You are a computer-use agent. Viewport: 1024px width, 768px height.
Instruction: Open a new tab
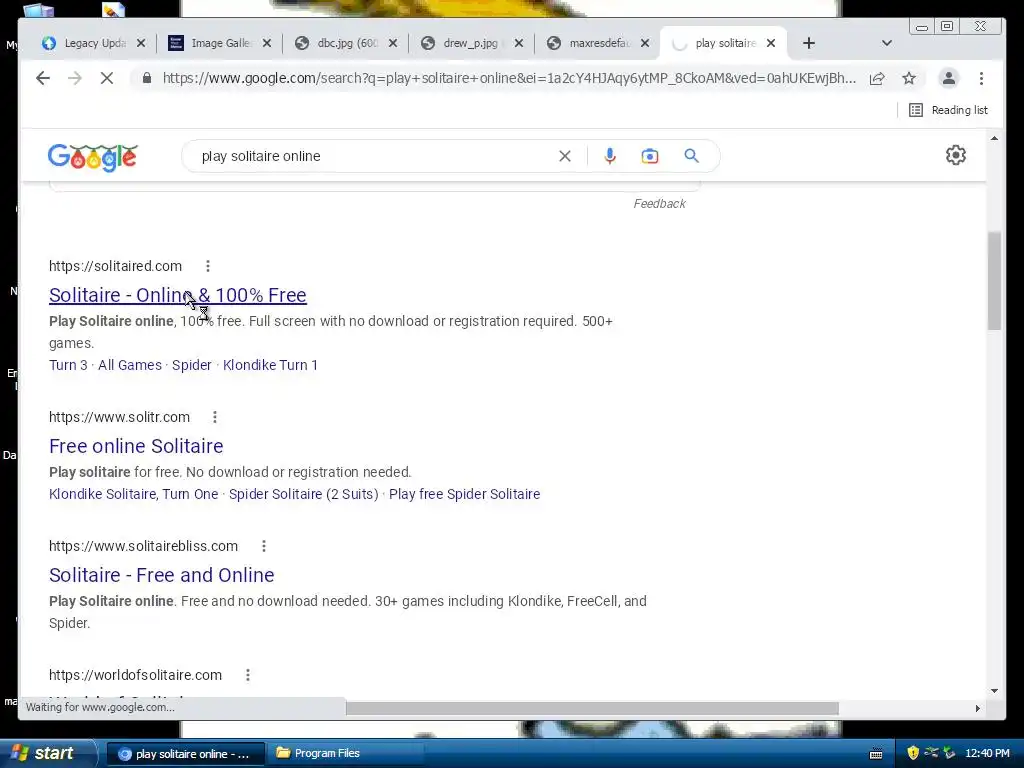(x=808, y=43)
